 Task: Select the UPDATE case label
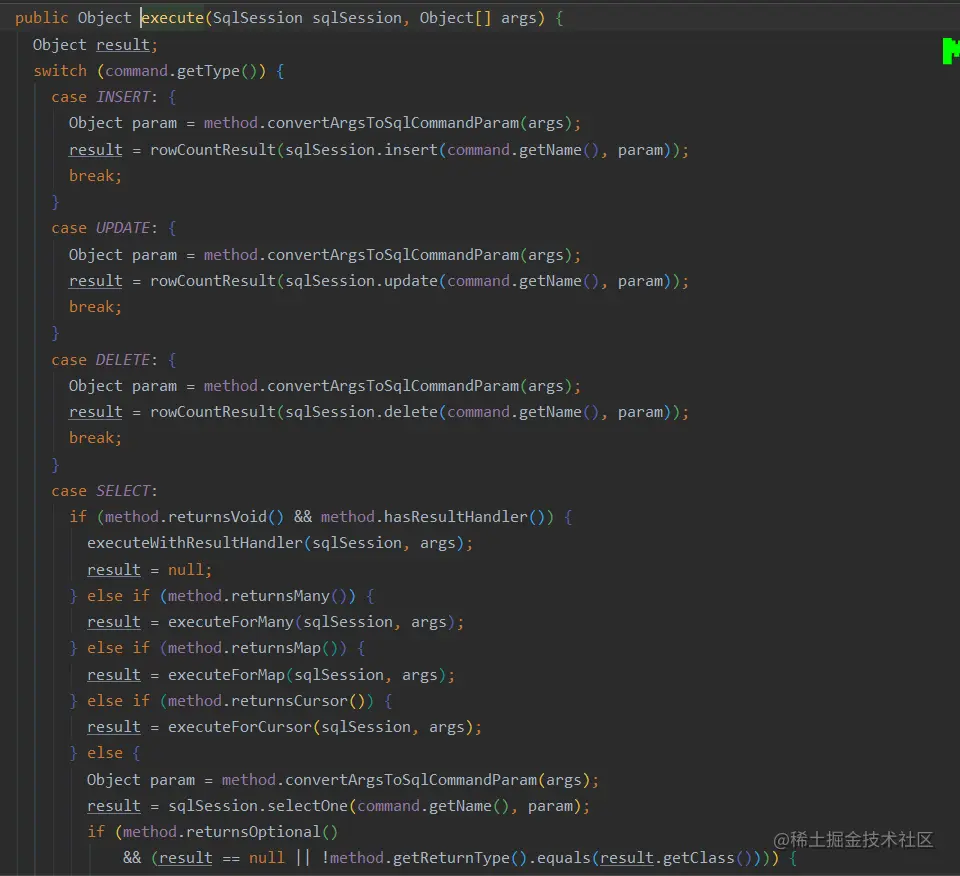pyautogui.click(x=122, y=227)
